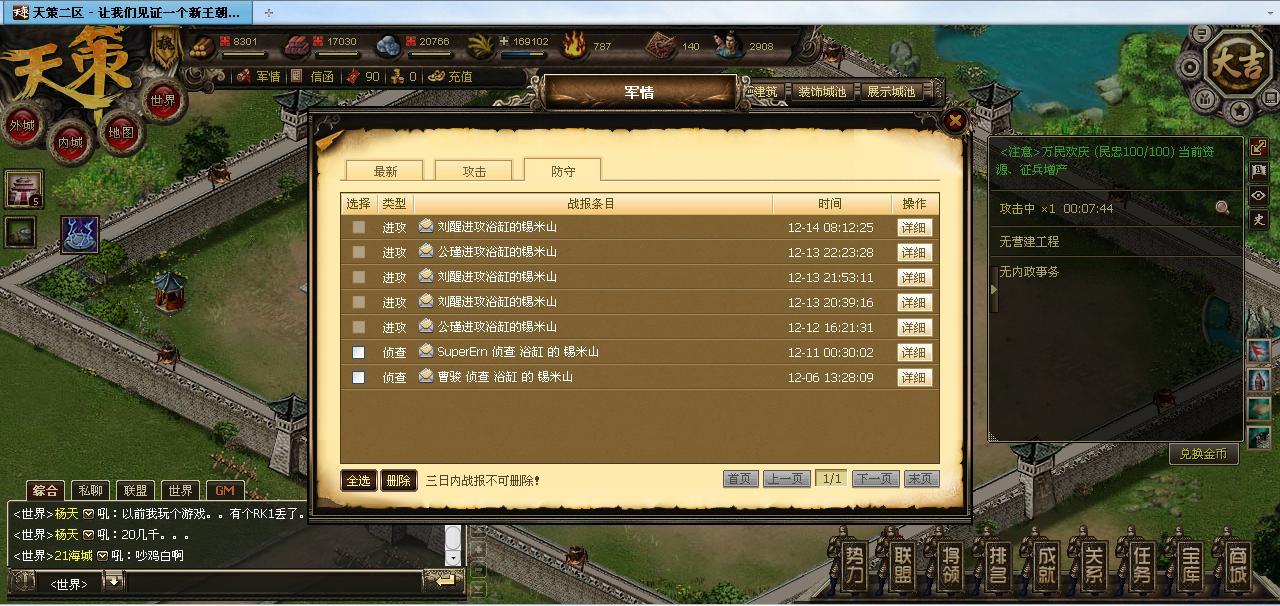Image resolution: width=1280 pixels, height=606 pixels.
Task: Check the 曹骏 侦查 report checkbox
Action: pyautogui.click(x=359, y=377)
